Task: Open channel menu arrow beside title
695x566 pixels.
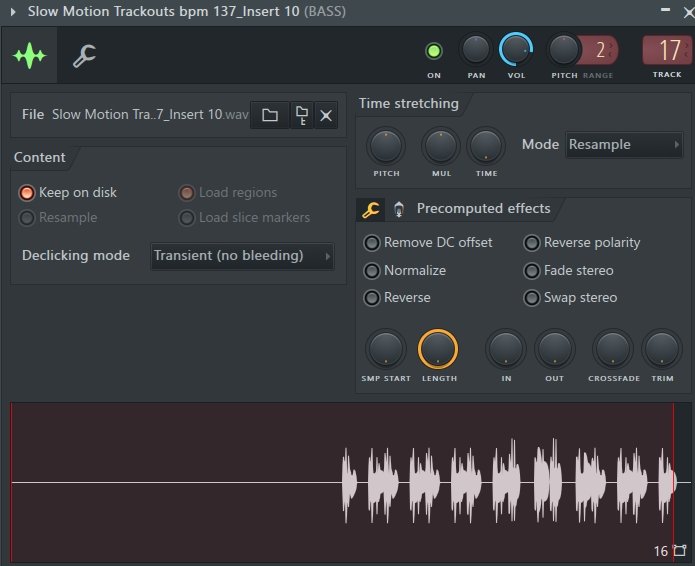Action: click(x=13, y=12)
